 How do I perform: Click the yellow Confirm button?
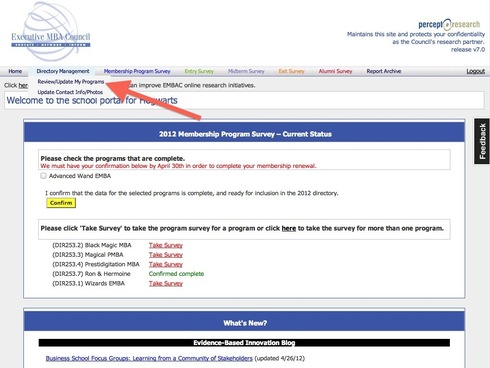[x=61, y=203]
